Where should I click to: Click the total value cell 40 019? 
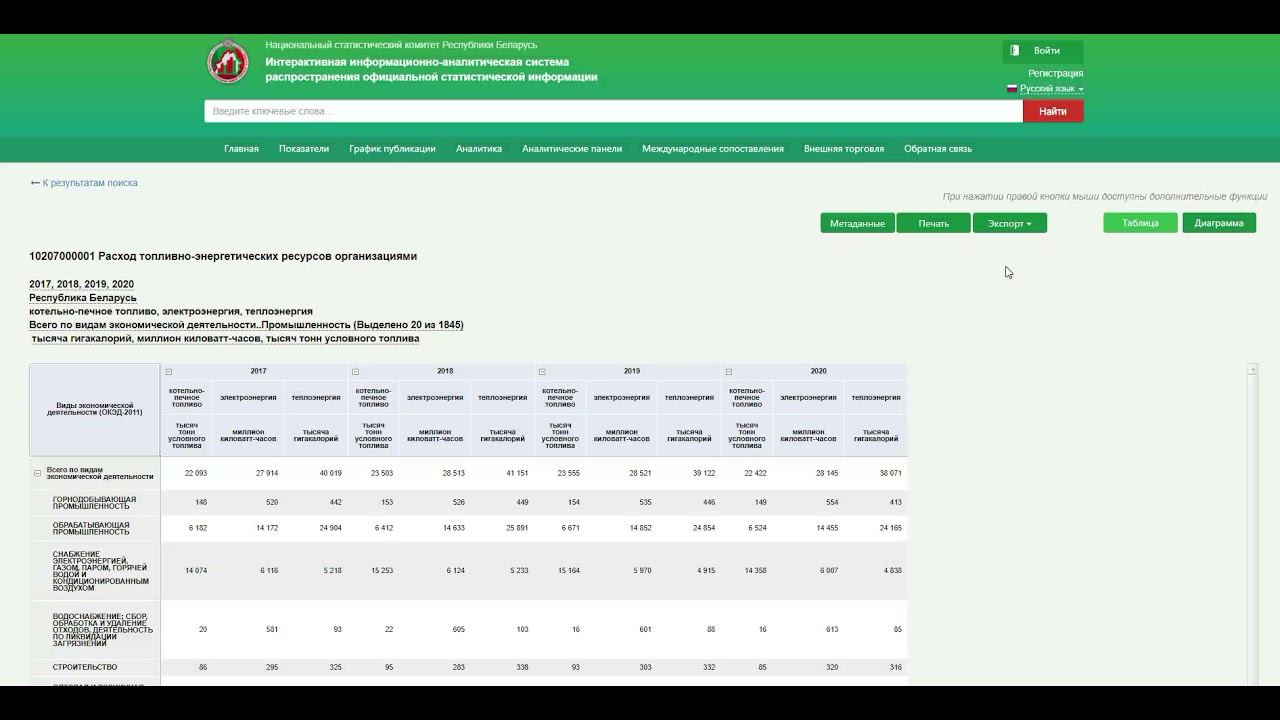click(x=316, y=473)
